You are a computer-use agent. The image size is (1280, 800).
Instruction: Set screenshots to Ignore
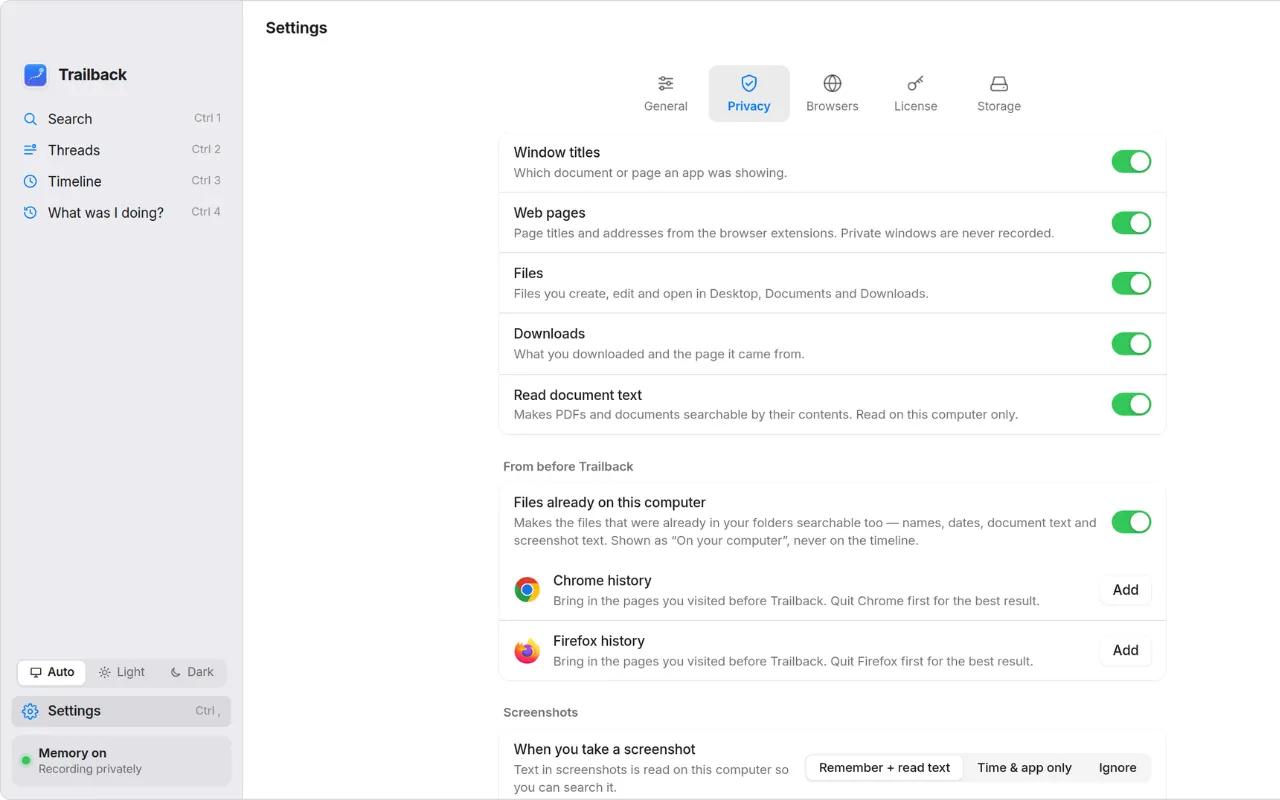1117,768
